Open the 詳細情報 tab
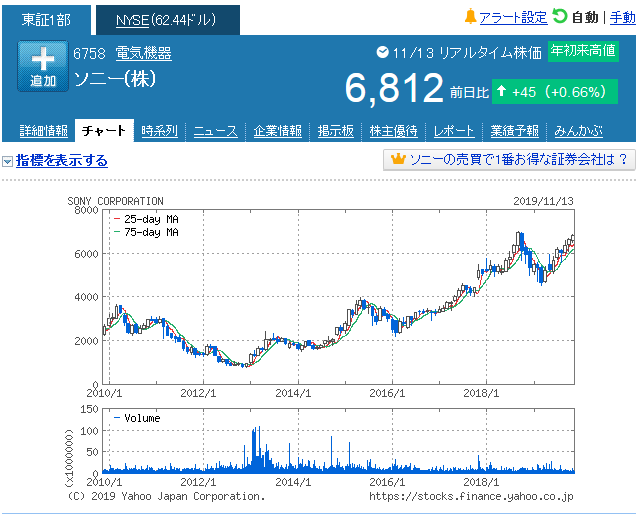The width and height of the screenshot is (639, 514). click(x=44, y=131)
